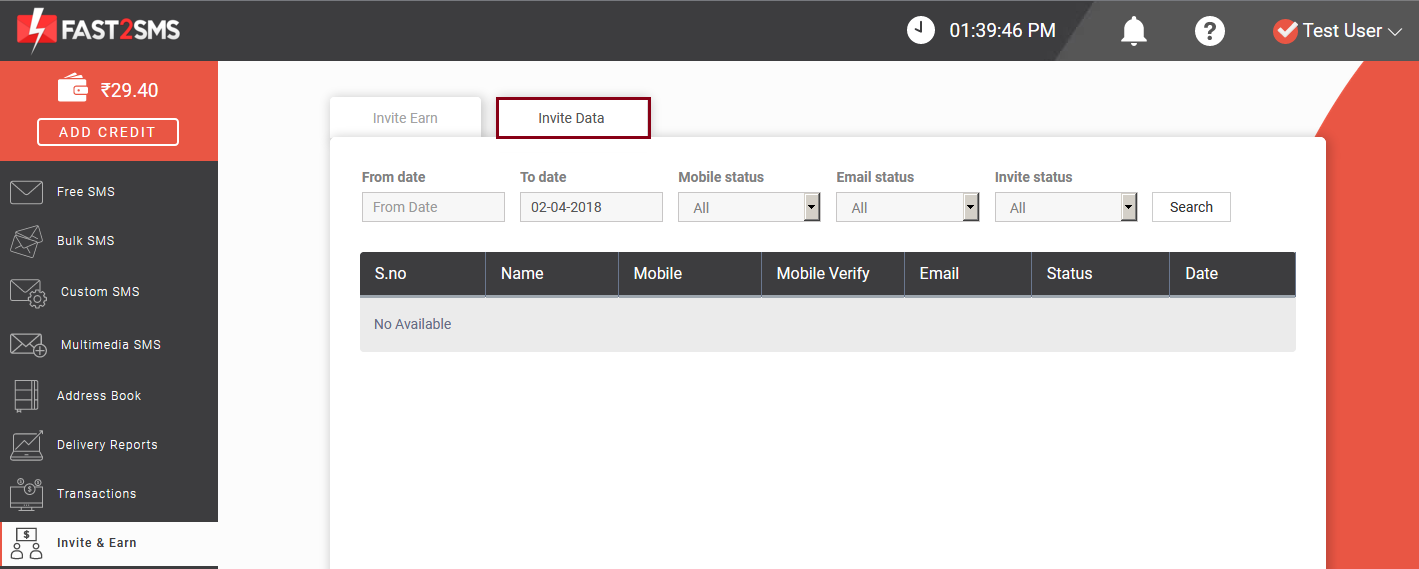The height and width of the screenshot is (569, 1419).
Task: Click the To date field 02-04-2018
Action: coord(591,207)
